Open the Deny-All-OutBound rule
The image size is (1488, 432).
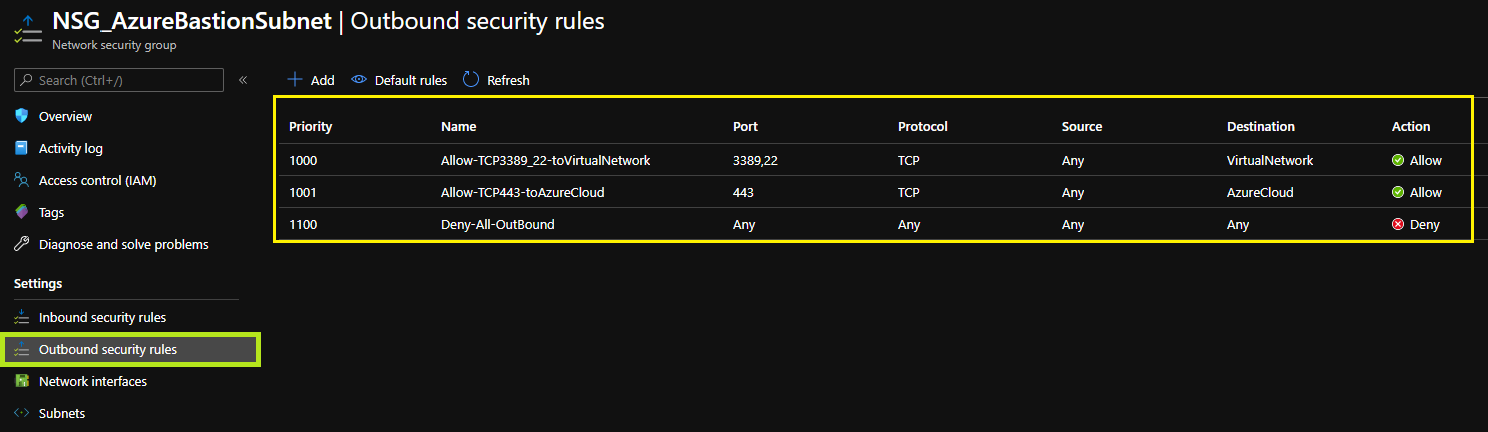tap(872, 224)
